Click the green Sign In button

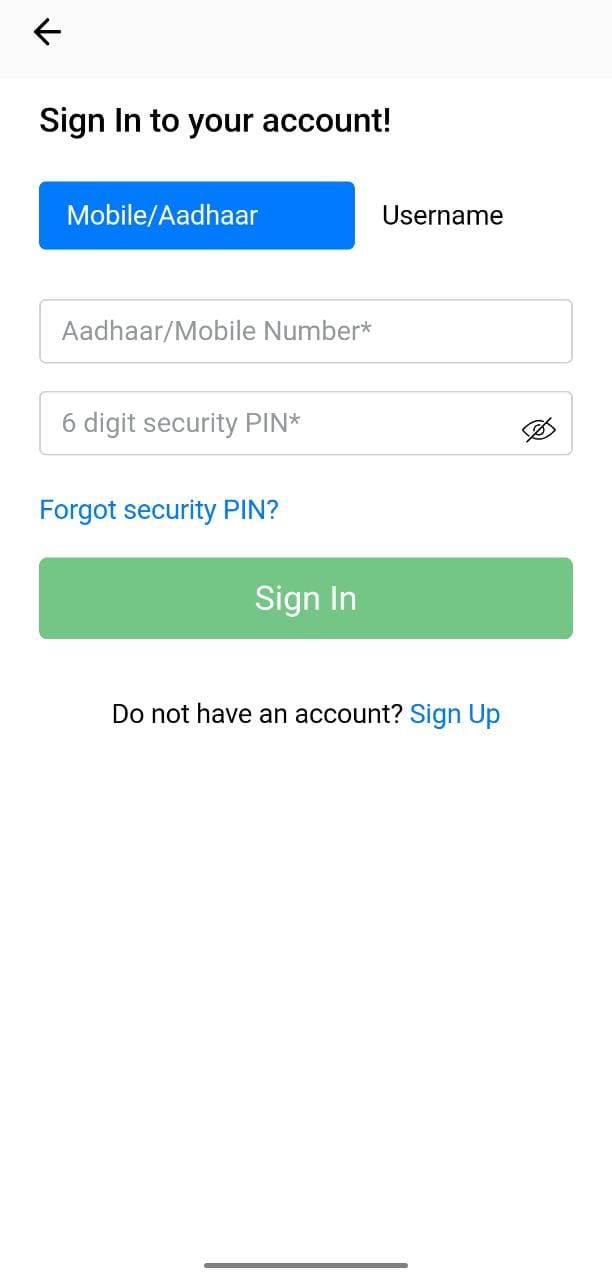point(305,597)
